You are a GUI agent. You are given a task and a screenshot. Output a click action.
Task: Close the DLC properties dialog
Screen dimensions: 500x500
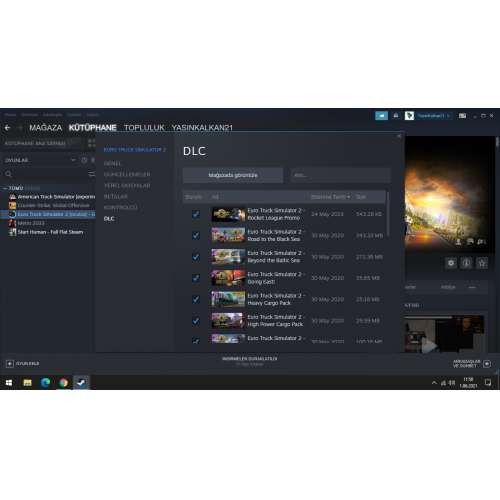click(399, 136)
